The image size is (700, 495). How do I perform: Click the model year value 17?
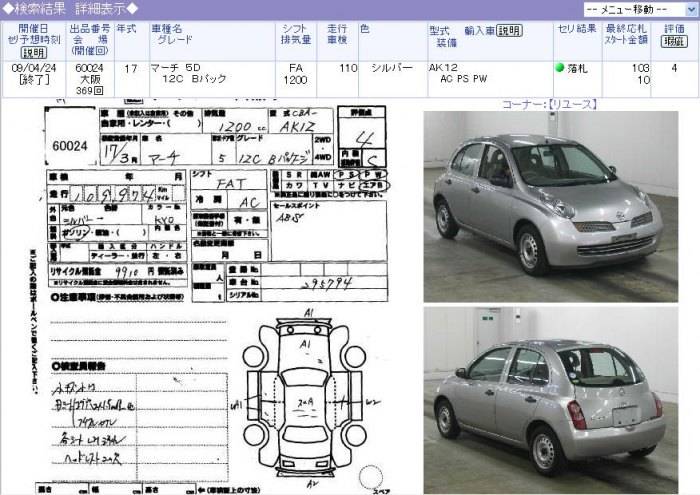pos(131,69)
